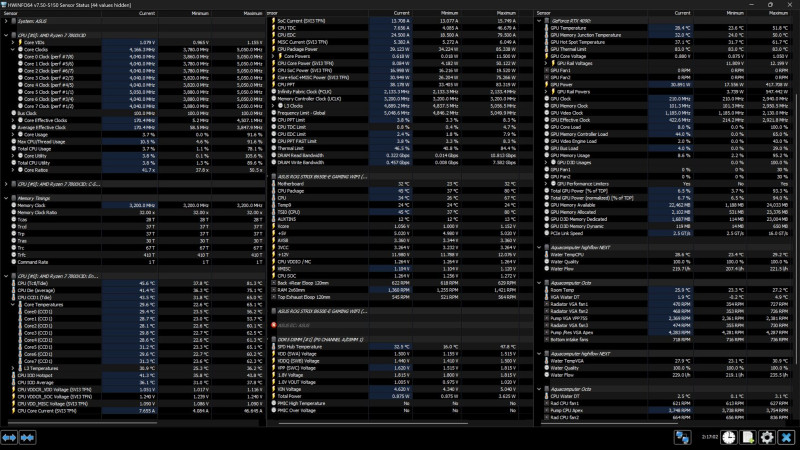Select the GPU Hot Spot Temperature row

pyautogui.click(x=667, y=42)
